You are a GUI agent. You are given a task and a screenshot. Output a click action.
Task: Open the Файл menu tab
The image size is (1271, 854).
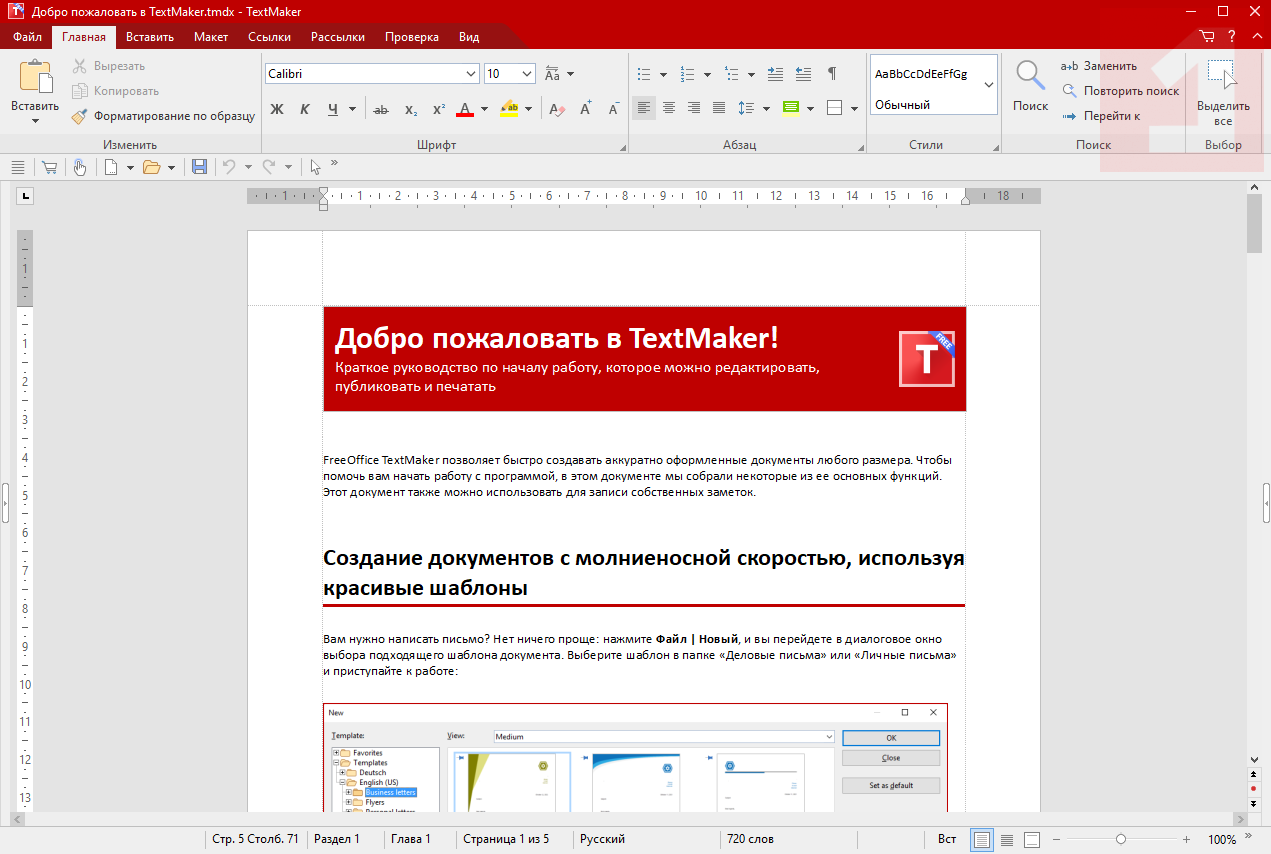(x=27, y=37)
